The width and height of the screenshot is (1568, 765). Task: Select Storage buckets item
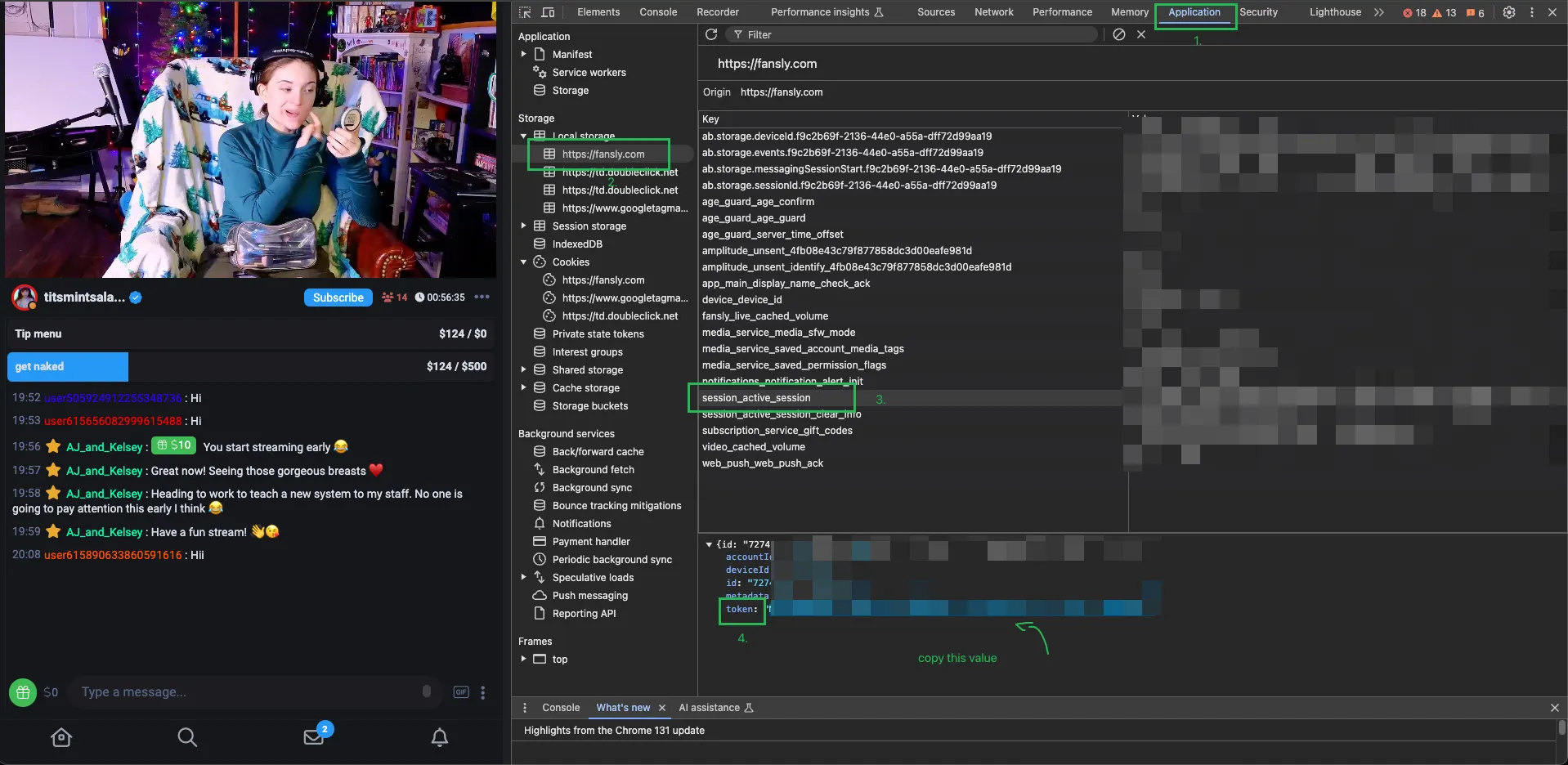(x=590, y=405)
